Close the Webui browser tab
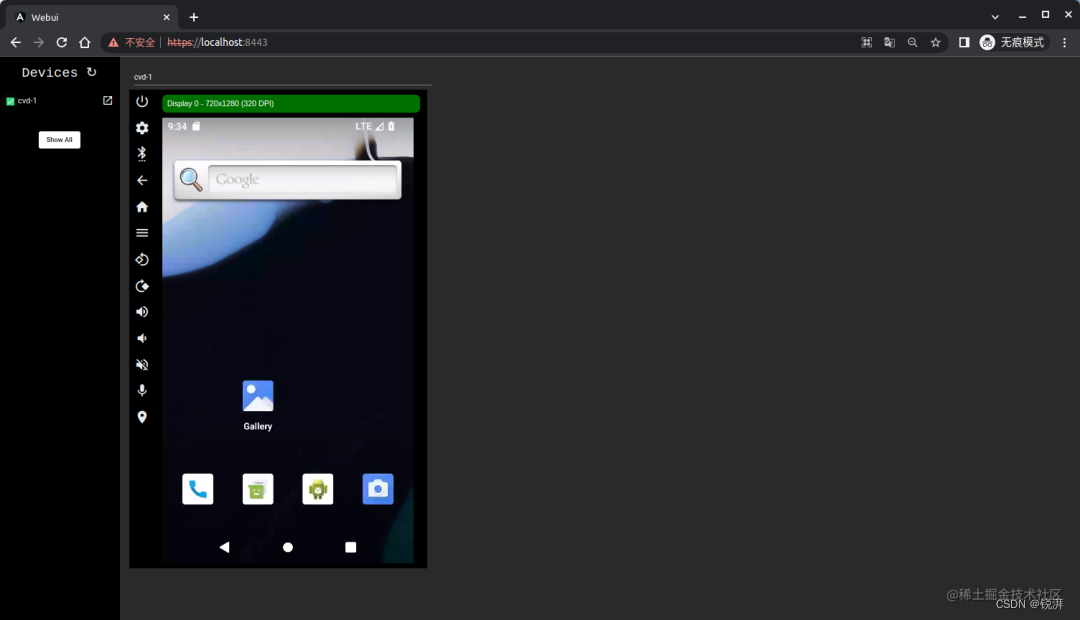Image resolution: width=1080 pixels, height=620 pixels. pos(166,17)
